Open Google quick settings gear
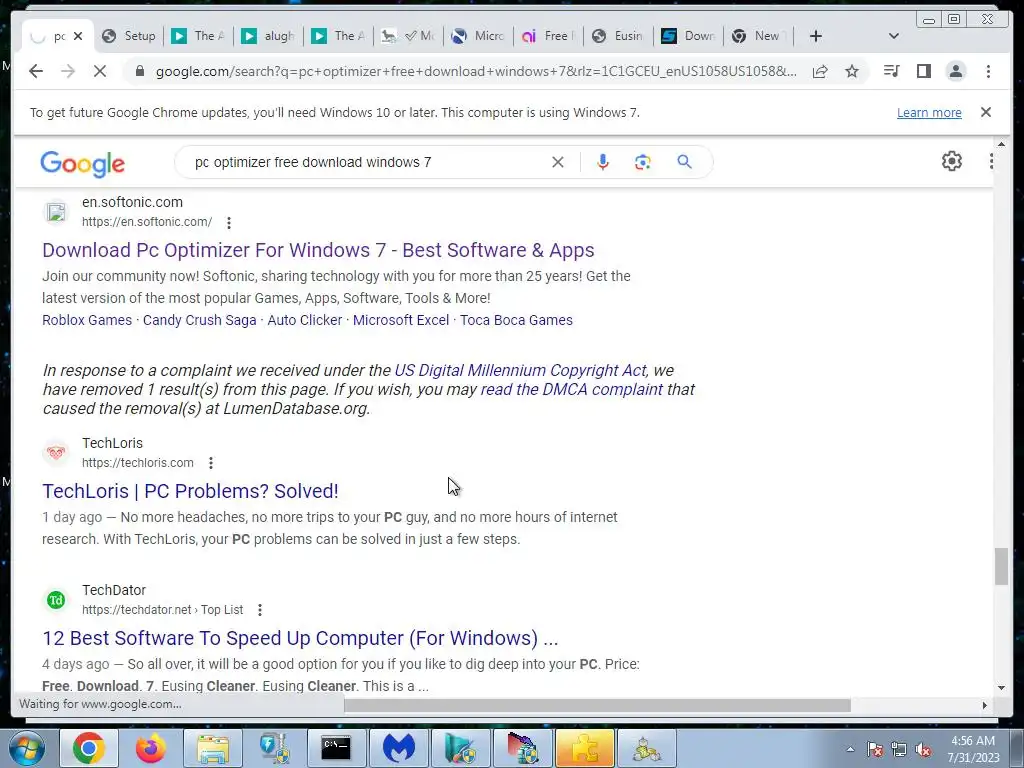The width and height of the screenshot is (1024, 768). (952, 161)
